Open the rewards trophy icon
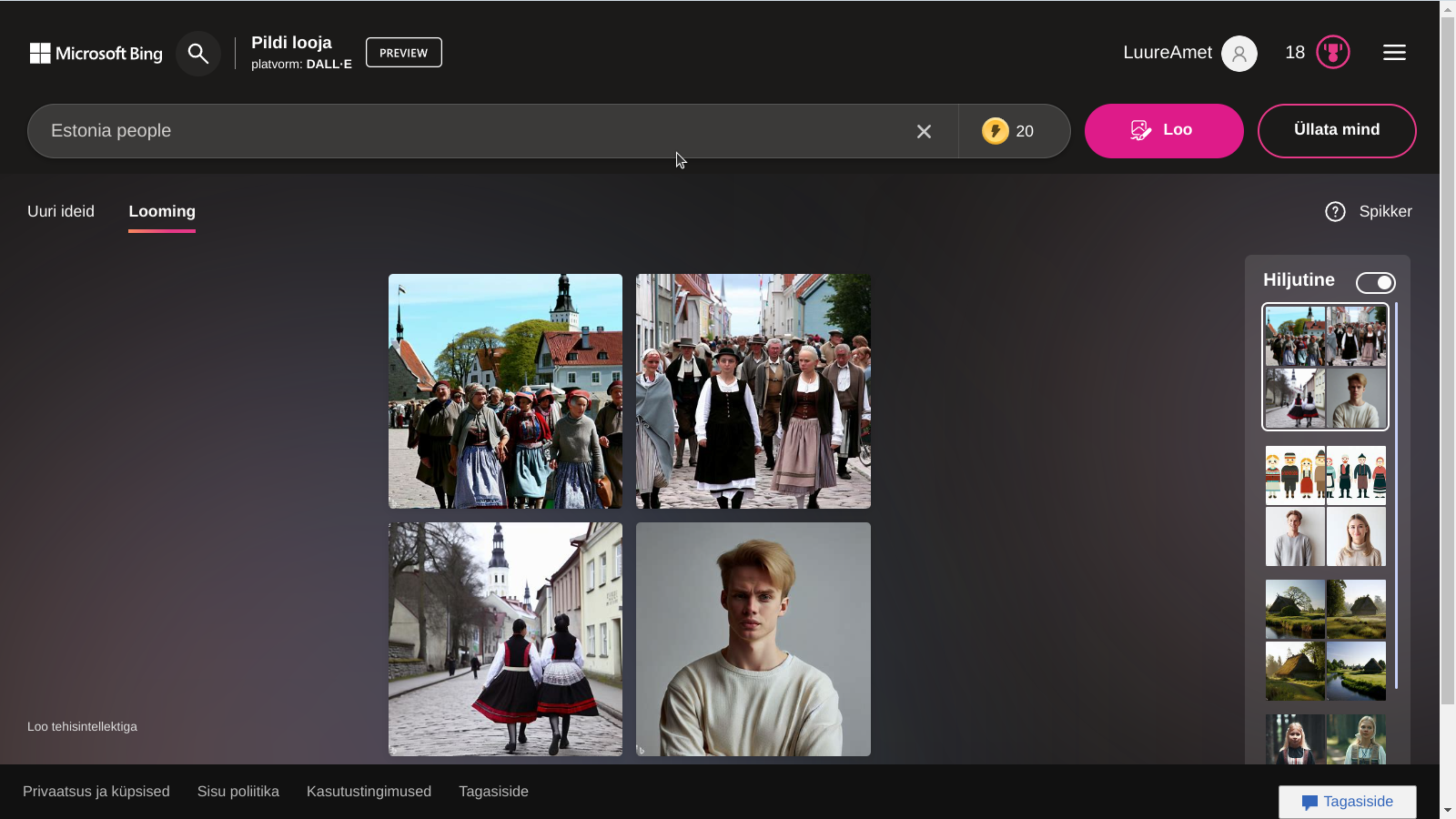The image size is (1456, 819). click(x=1332, y=53)
